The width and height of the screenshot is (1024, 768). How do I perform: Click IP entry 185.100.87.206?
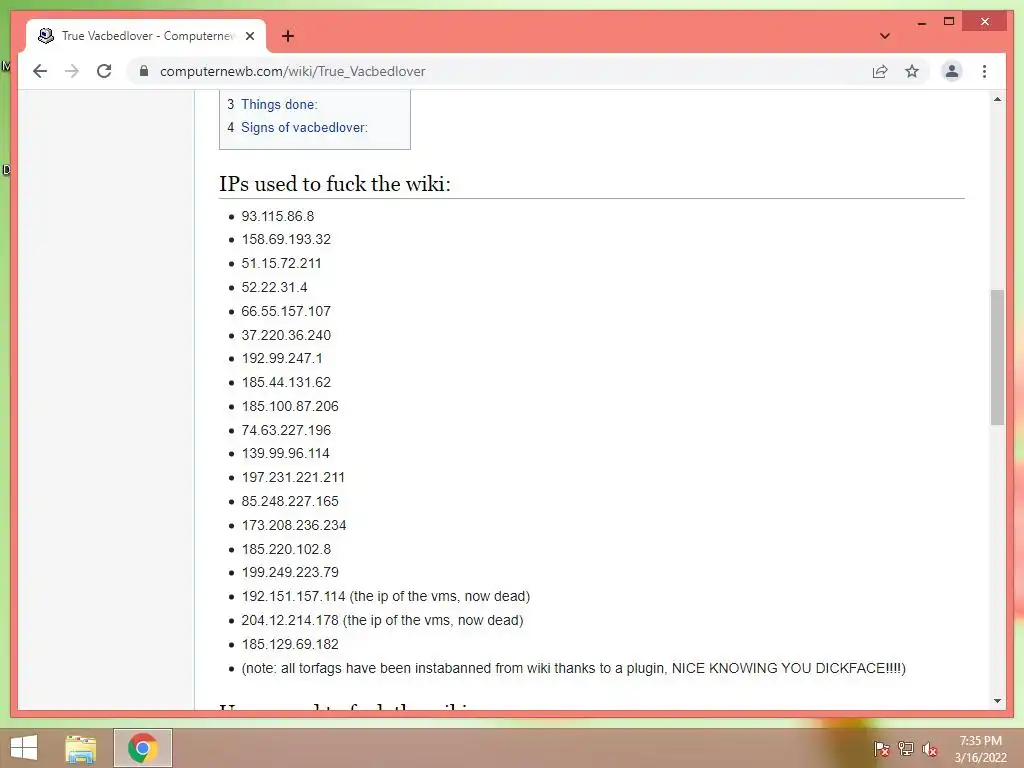(290, 406)
